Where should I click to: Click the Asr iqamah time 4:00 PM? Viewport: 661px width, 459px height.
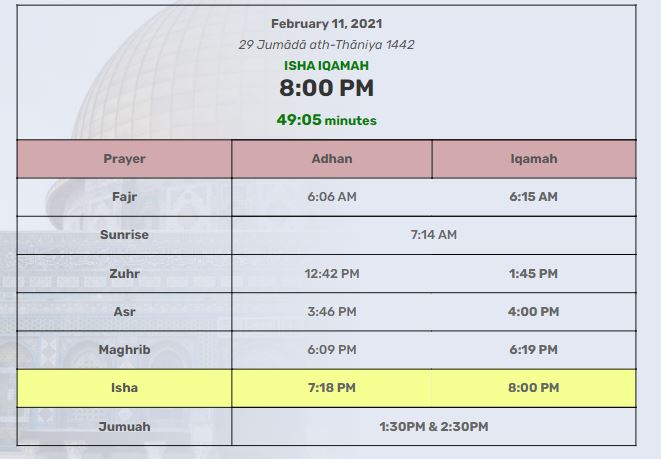coord(533,311)
